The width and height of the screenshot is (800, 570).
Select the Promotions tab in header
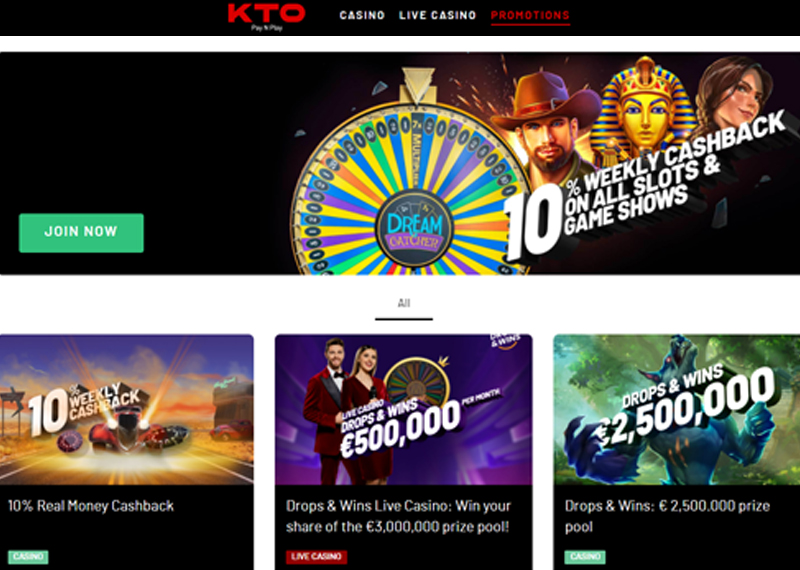(530, 16)
